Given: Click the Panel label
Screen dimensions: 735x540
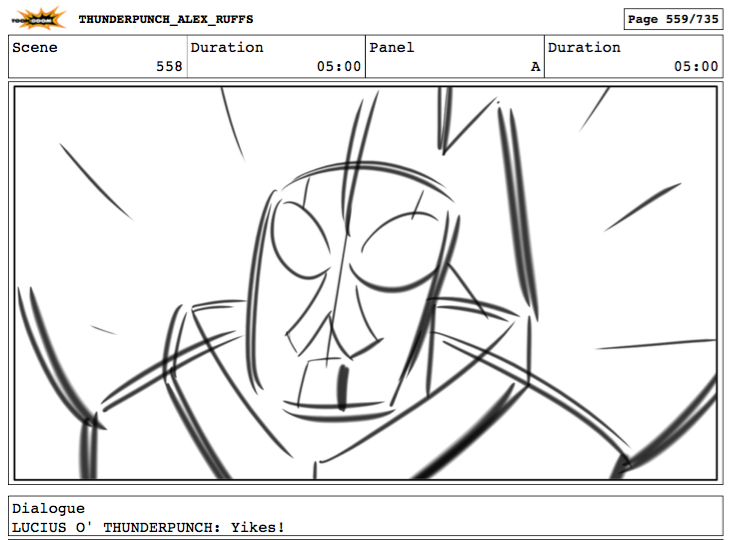Looking at the screenshot, I should tap(391, 47).
